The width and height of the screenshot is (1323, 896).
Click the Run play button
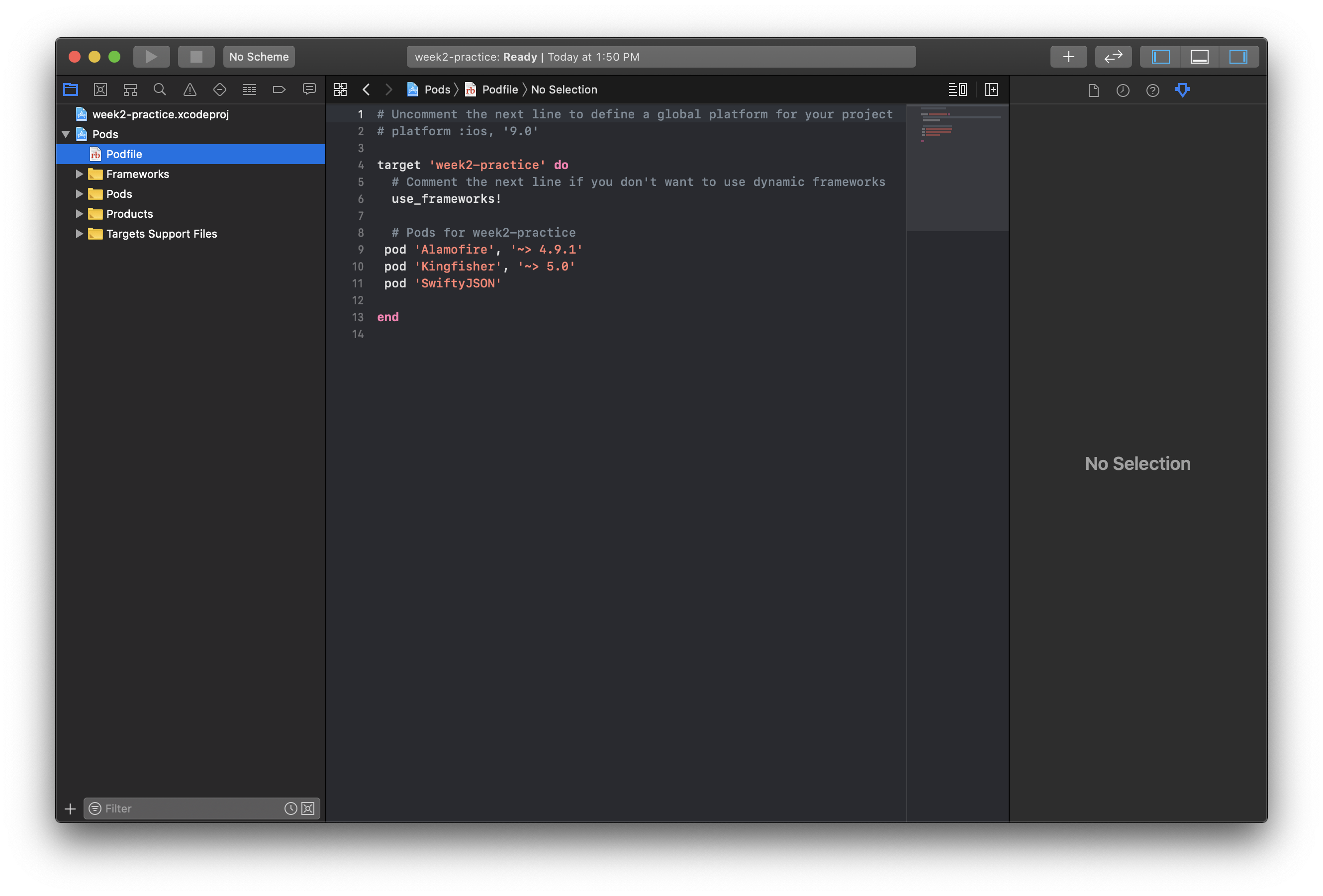pyautogui.click(x=151, y=56)
